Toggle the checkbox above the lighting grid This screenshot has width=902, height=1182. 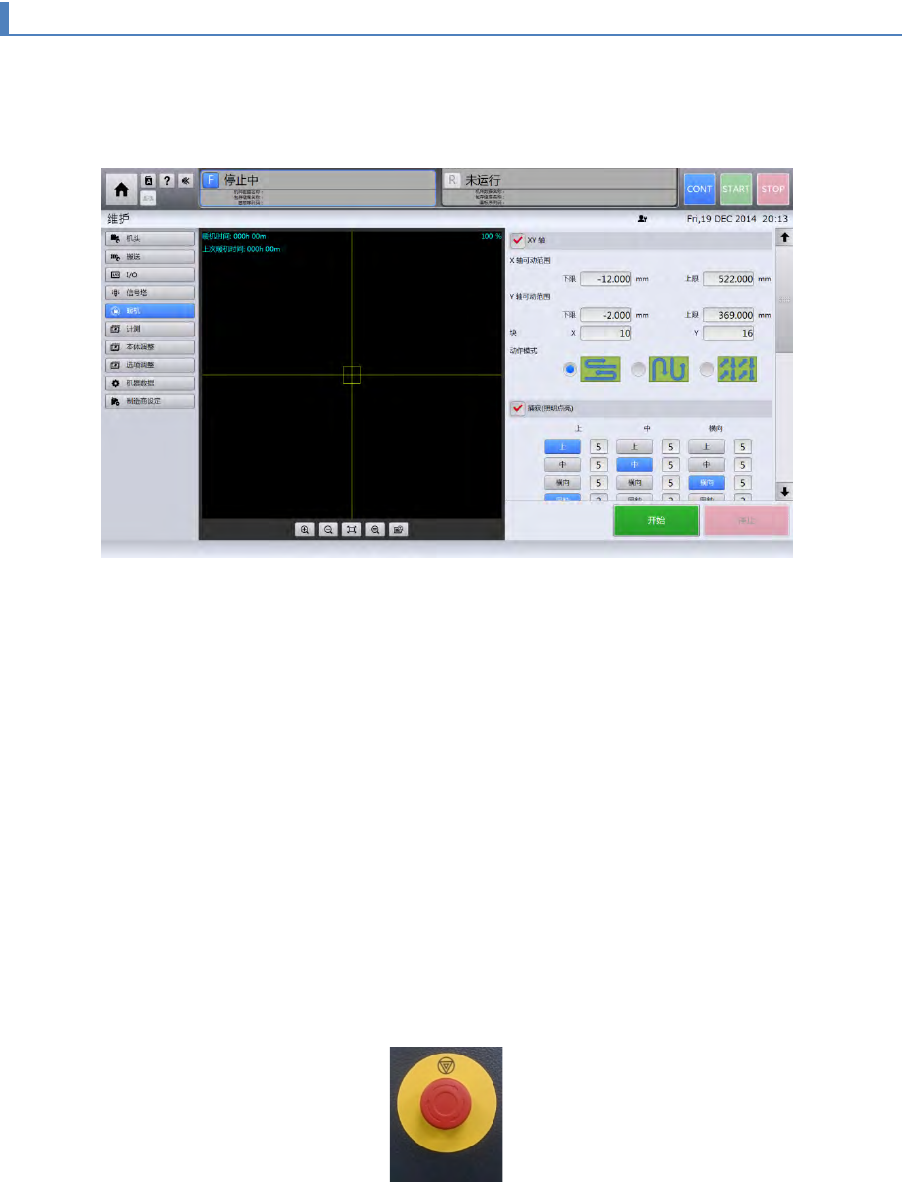click(518, 408)
